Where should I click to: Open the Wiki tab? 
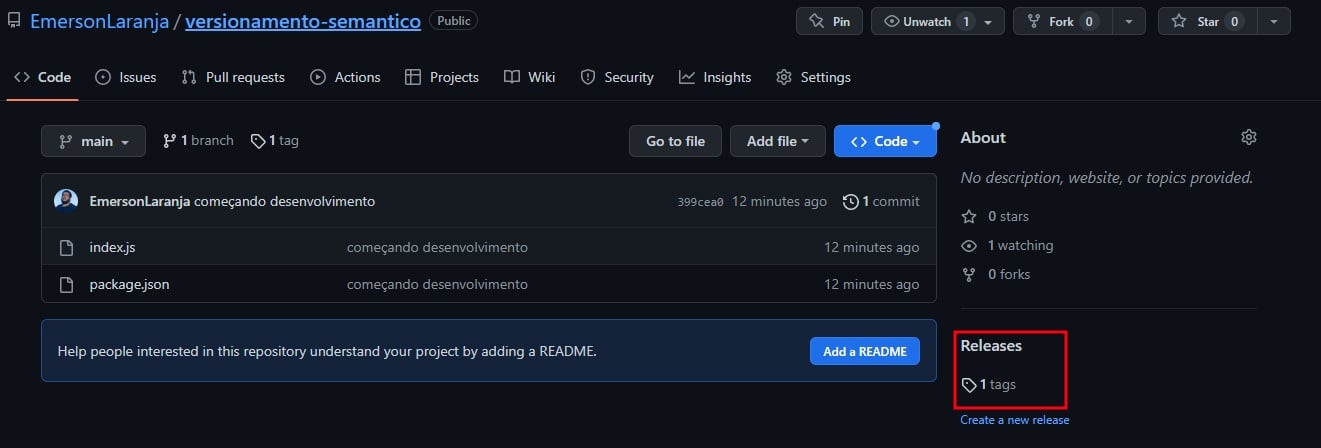[530, 77]
